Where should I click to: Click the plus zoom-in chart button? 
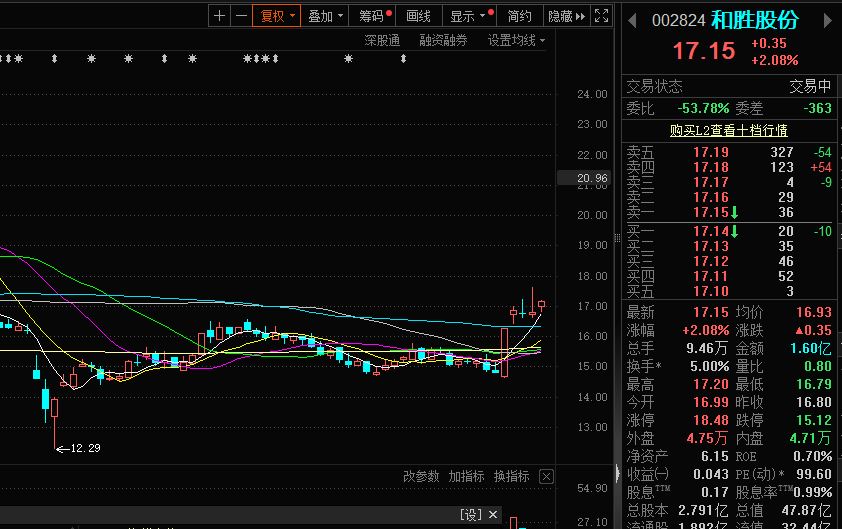[x=219, y=16]
